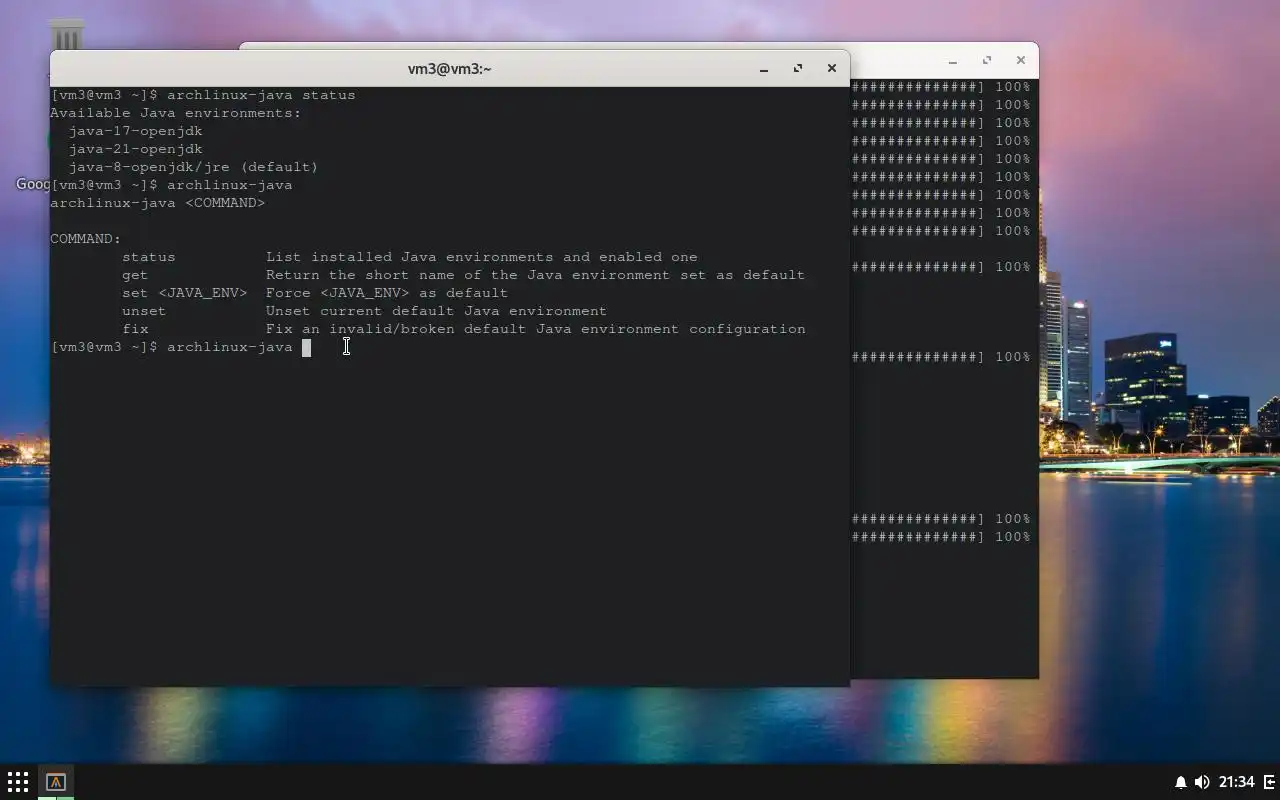Click 'Force <JAVA_ENV> as default' description

pyautogui.click(x=387, y=293)
